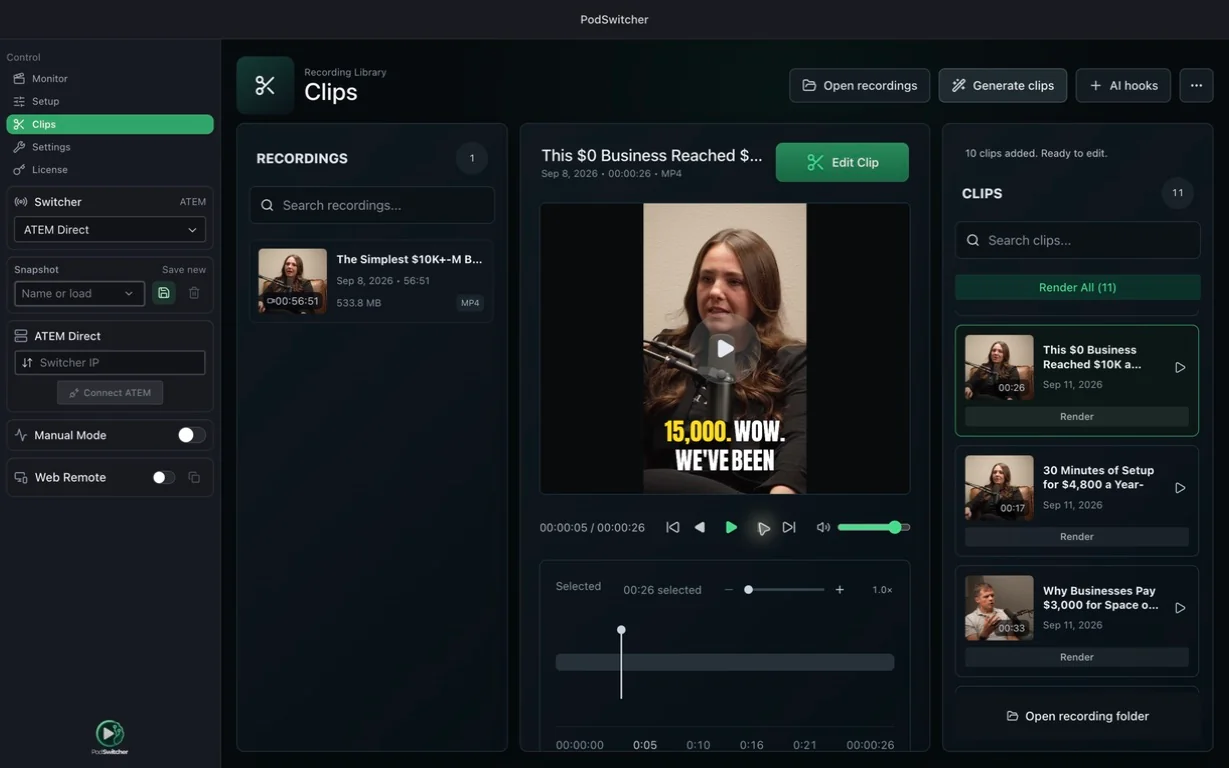Click the 0:10 timeline tick label

(x=698, y=745)
